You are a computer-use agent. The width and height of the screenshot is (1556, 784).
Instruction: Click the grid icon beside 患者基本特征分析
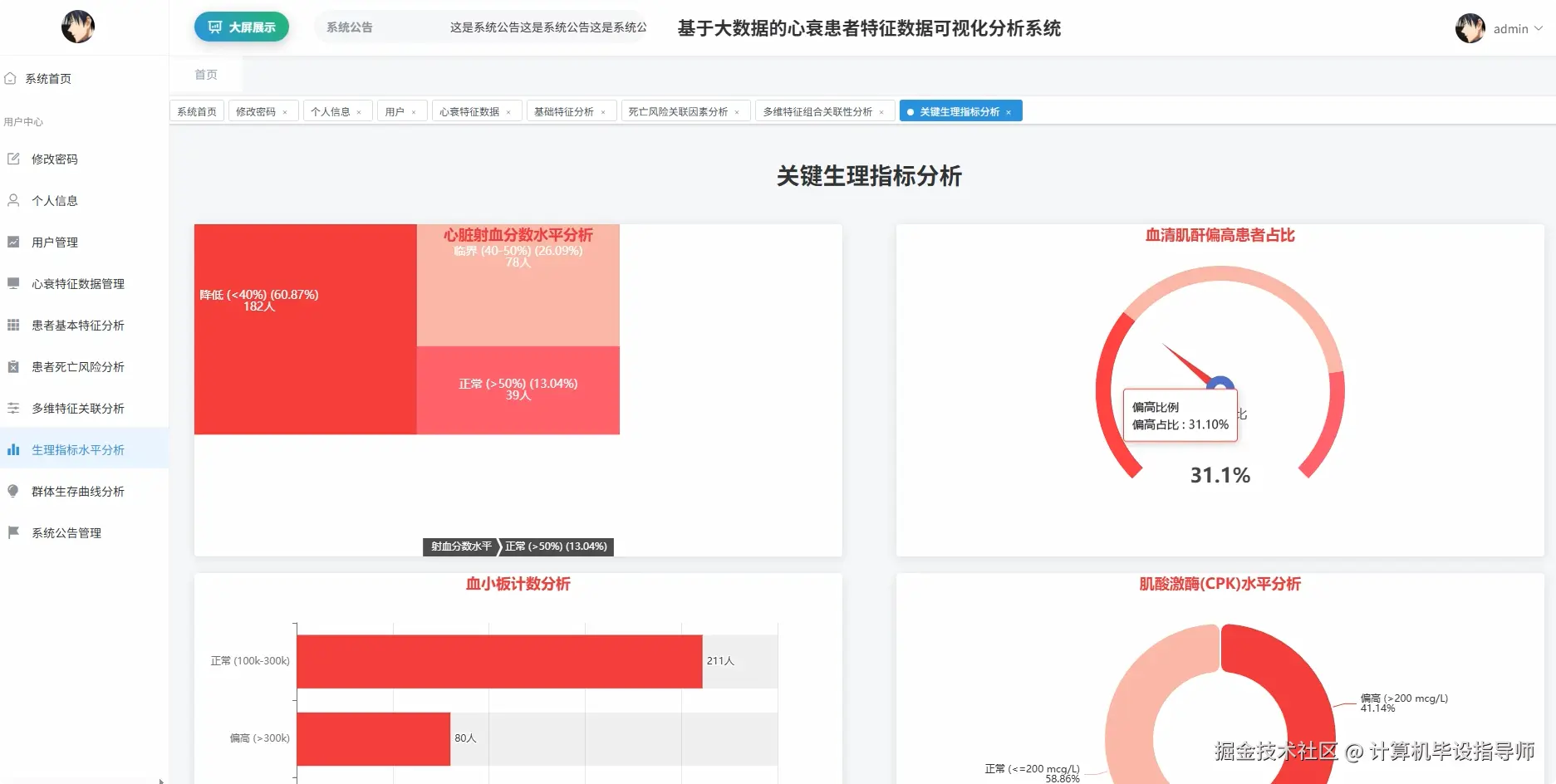[13, 325]
